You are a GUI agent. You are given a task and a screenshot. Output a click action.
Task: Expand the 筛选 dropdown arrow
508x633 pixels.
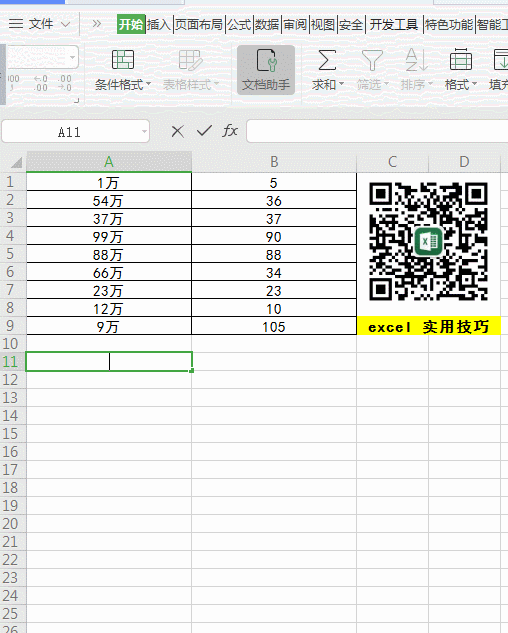(386, 84)
